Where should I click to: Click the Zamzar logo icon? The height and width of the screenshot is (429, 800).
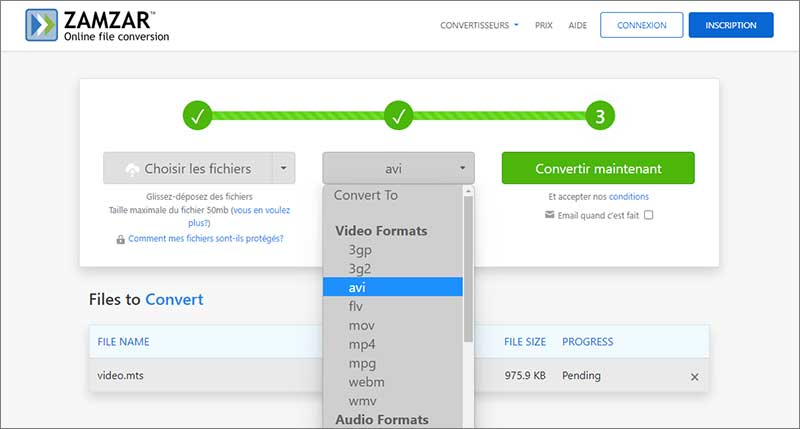click(x=41, y=25)
